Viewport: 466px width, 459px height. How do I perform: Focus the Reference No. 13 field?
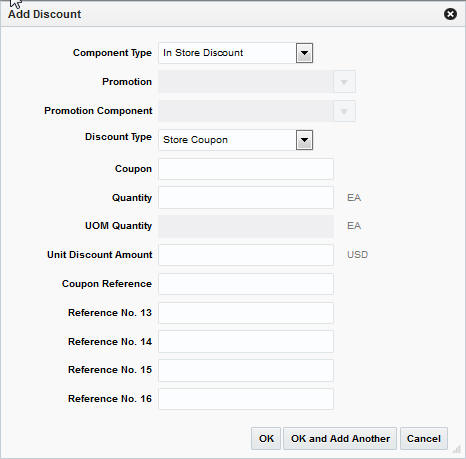(246, 313)
